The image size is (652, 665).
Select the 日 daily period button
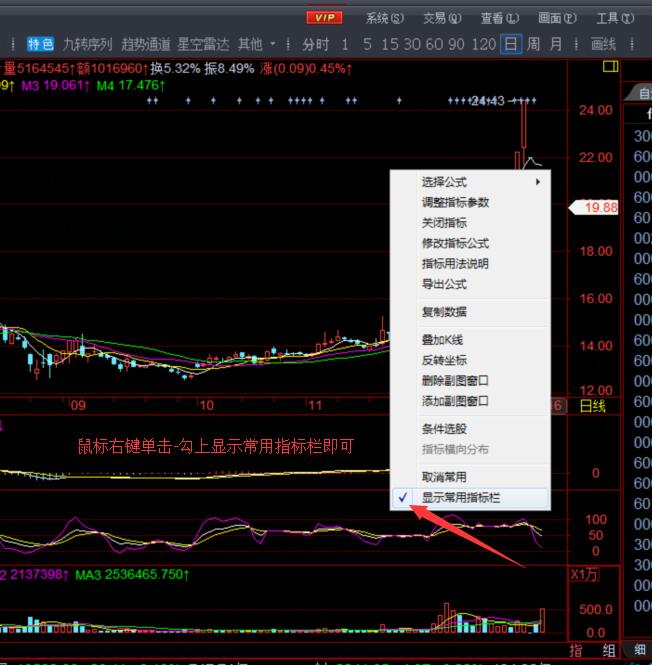click(x=511, y=43)
